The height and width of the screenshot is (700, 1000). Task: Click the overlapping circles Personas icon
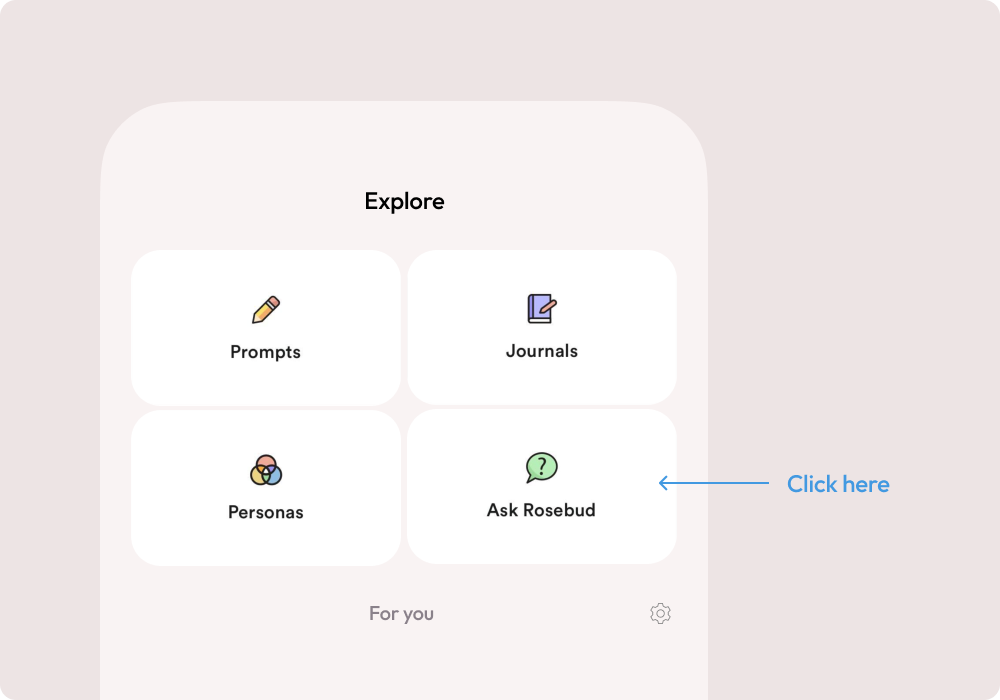pos(266,469)
